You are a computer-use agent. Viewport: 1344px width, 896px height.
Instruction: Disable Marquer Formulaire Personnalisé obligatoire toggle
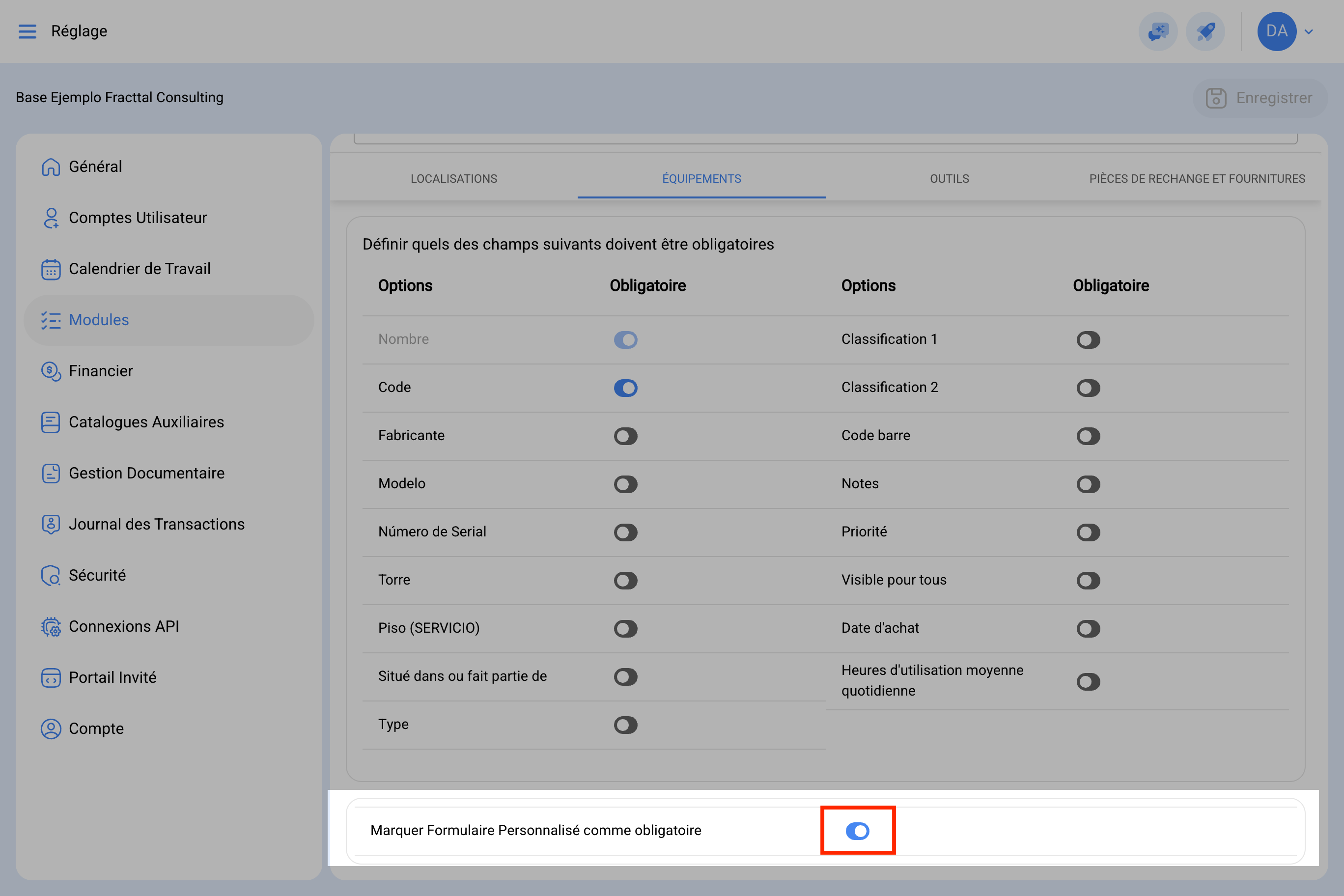pyautogui.click(x=857, y=831)
